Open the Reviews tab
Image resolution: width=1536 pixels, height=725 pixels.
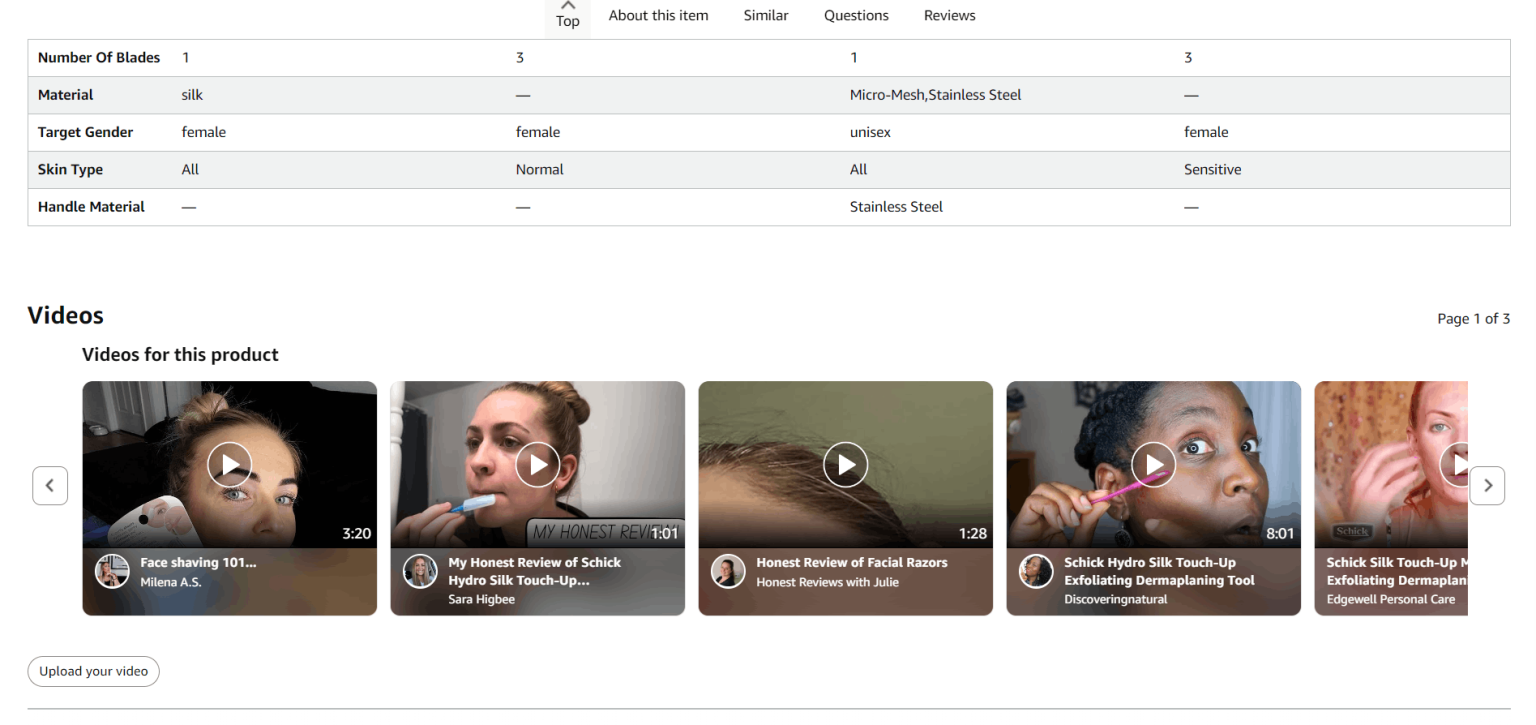[950, 15]
